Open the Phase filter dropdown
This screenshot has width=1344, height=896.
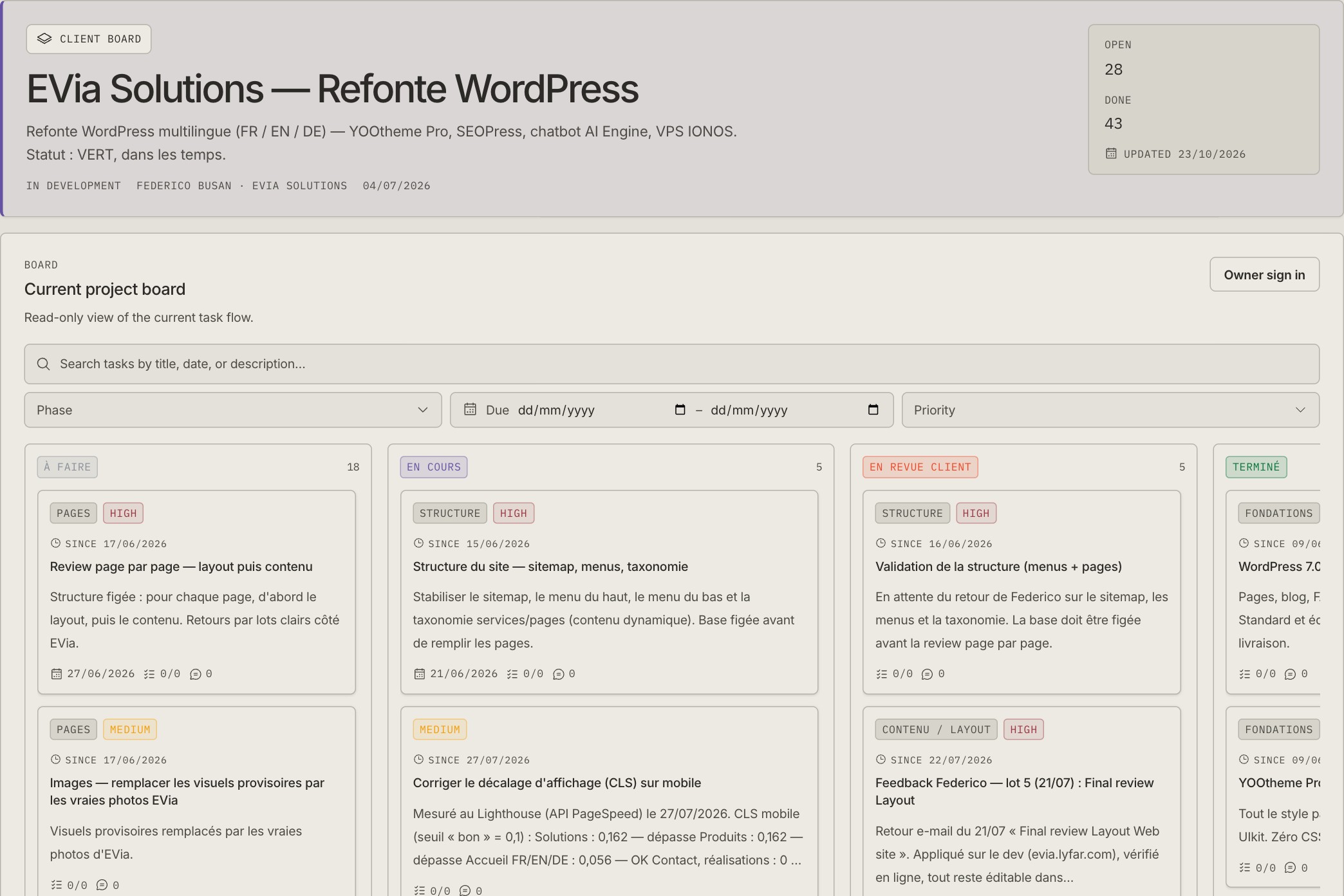pyautogui.click(x=233, y=410)
